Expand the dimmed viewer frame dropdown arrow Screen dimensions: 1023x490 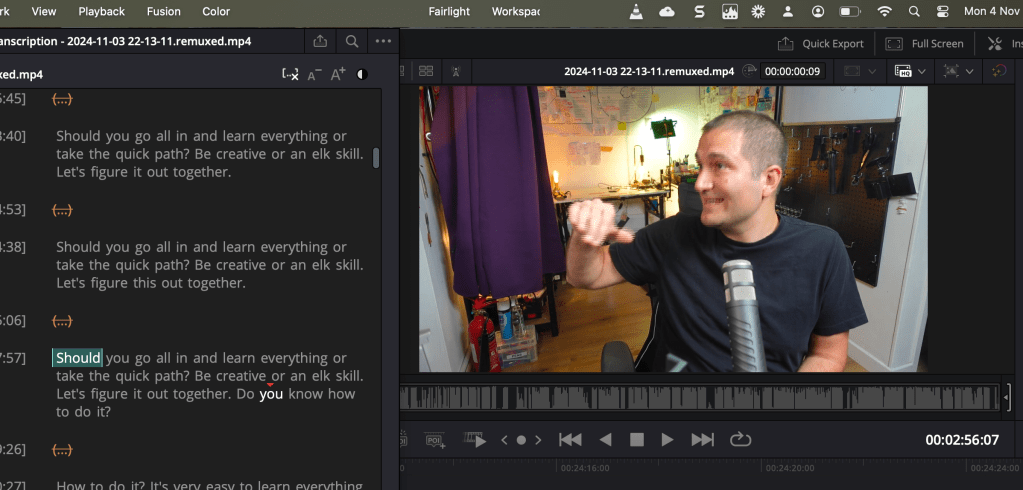click(x=872, y=72)
